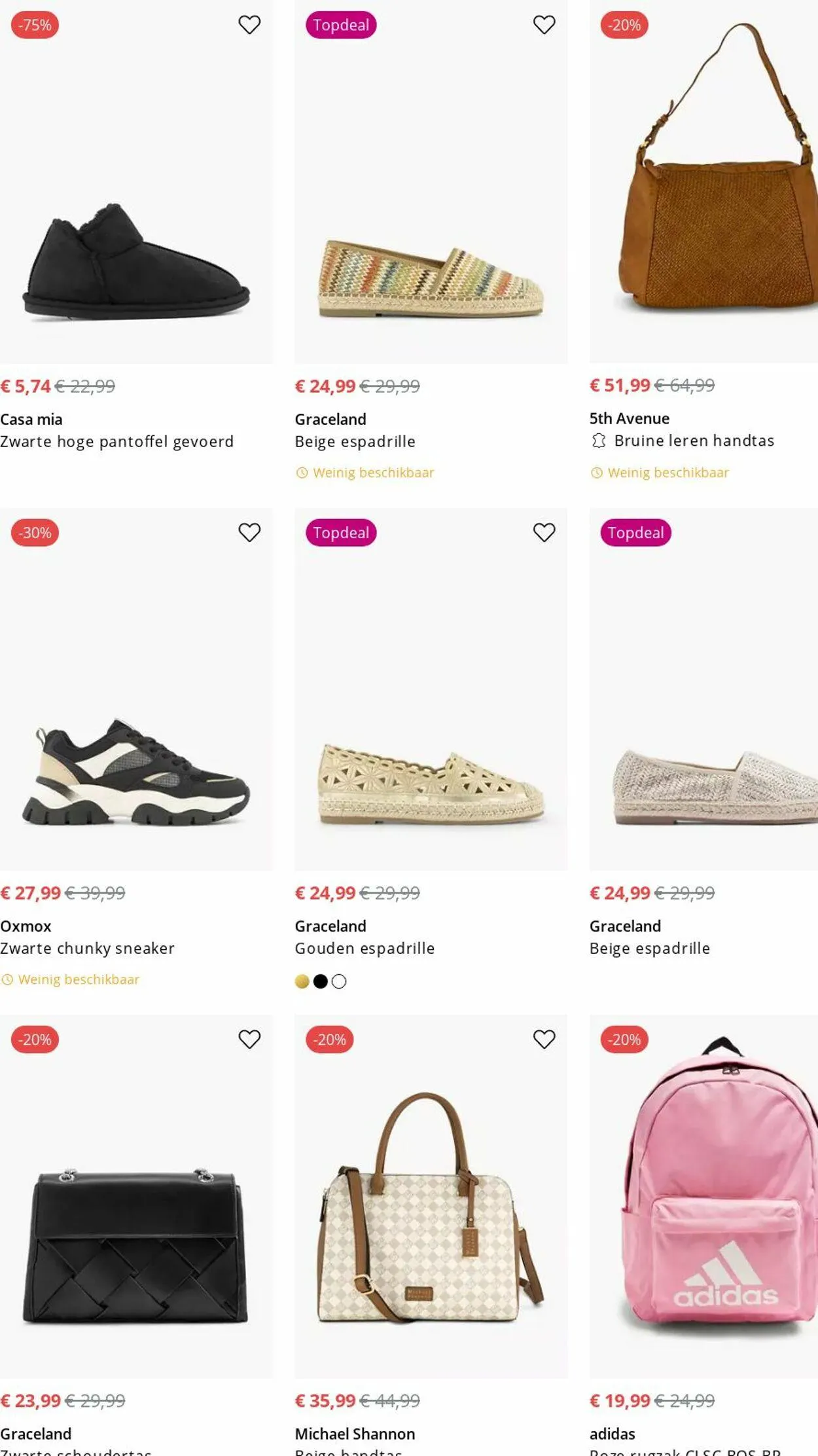Favorite the Casa mia black slipper
The height and width of the screenshot is (1456, 818).
click(x=249, y=25)
